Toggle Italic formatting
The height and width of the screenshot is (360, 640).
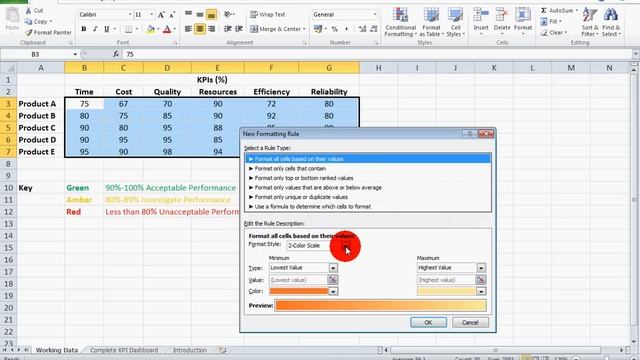[95, 29]
